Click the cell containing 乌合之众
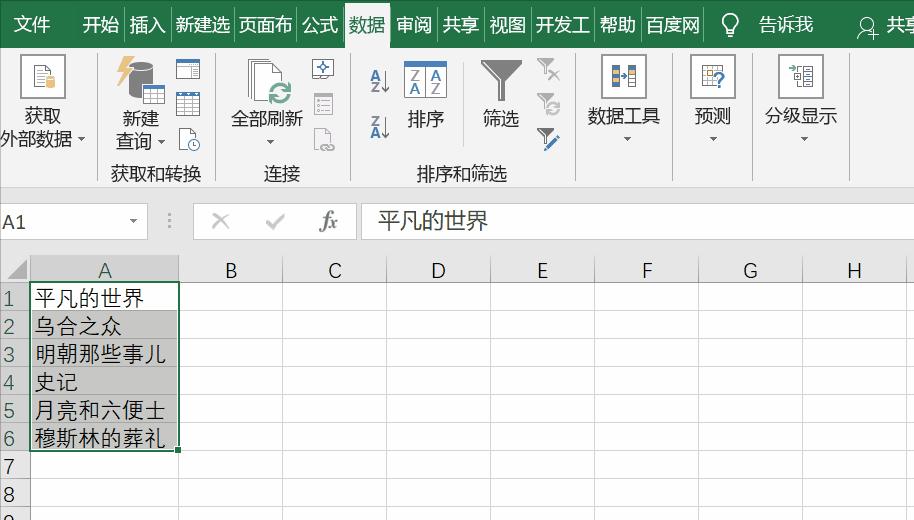This screenshot has height=520, width=914. 104,325
